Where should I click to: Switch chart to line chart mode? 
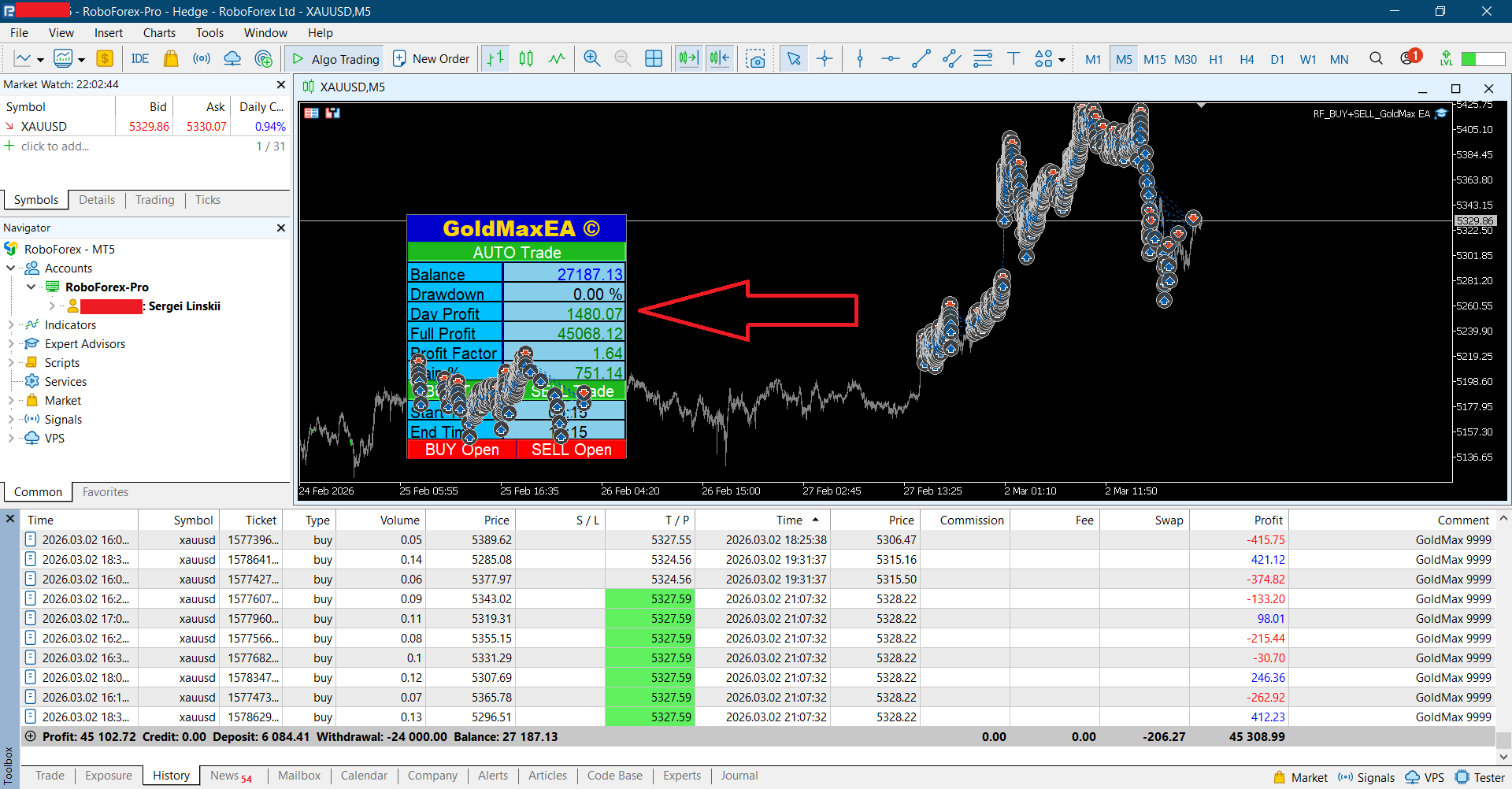(557, 59)
